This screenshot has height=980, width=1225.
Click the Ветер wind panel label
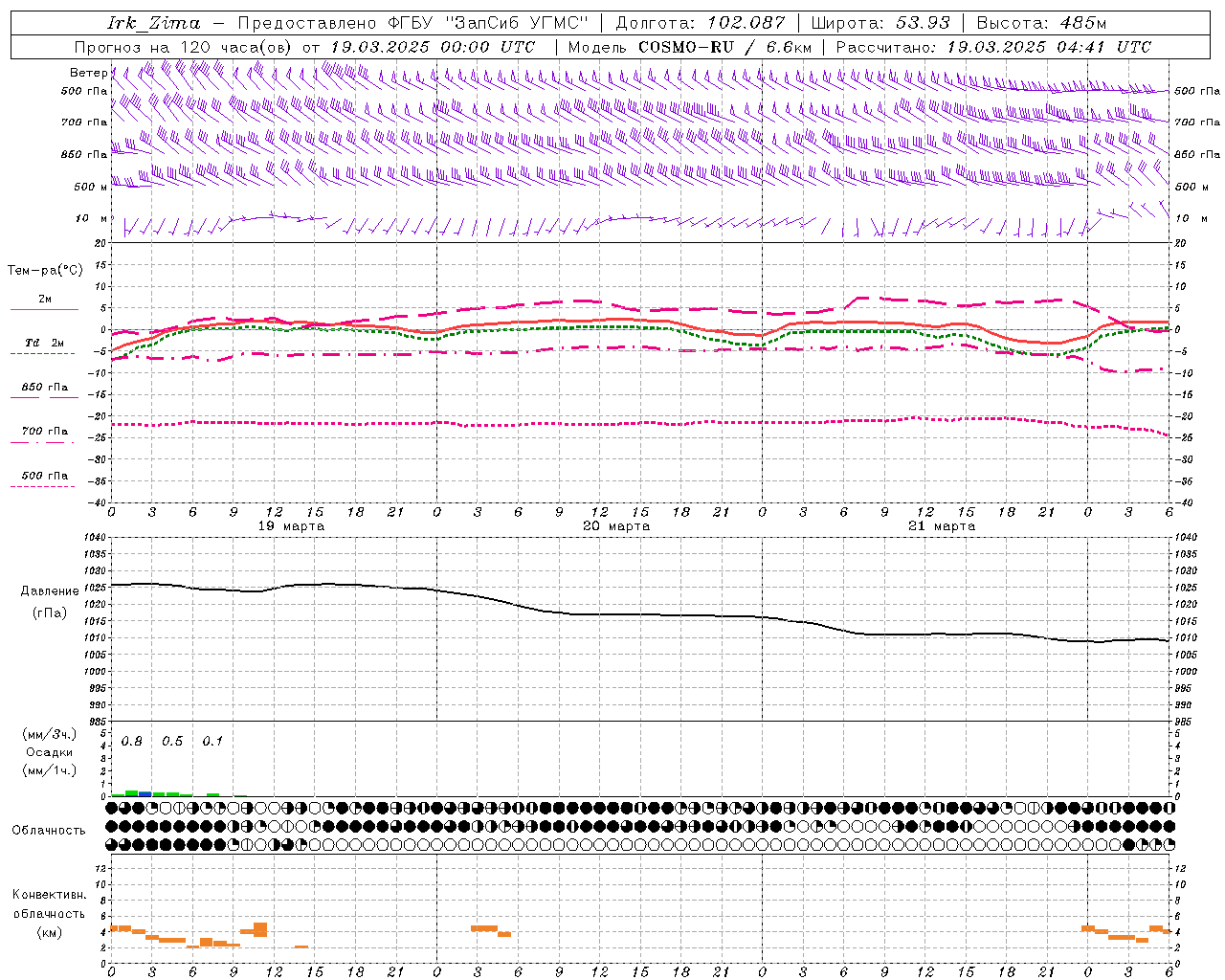point(88,73)
